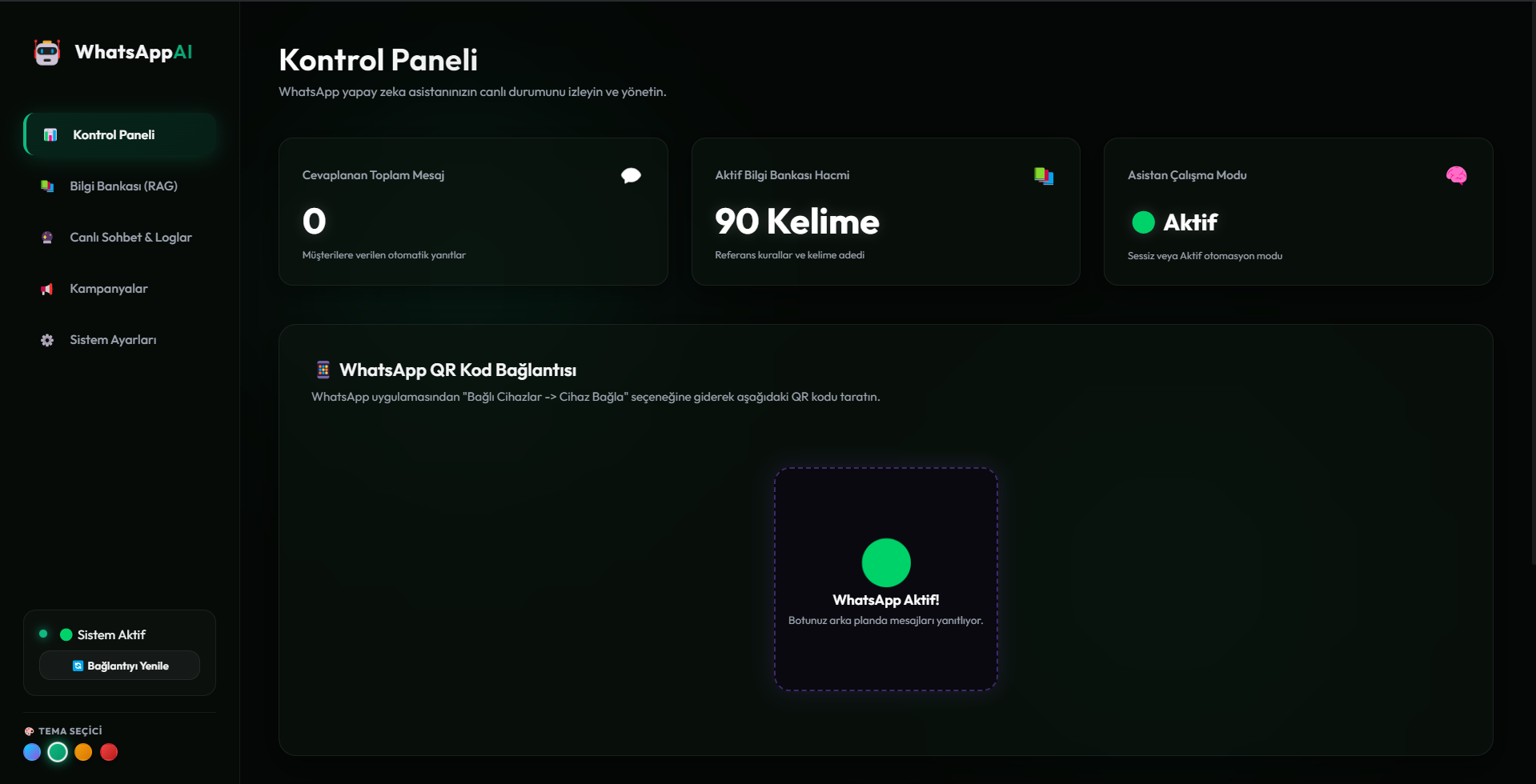Click the page vertical scrollbar
Viewport: 1536px width, 784px height.
point(1532,284)
